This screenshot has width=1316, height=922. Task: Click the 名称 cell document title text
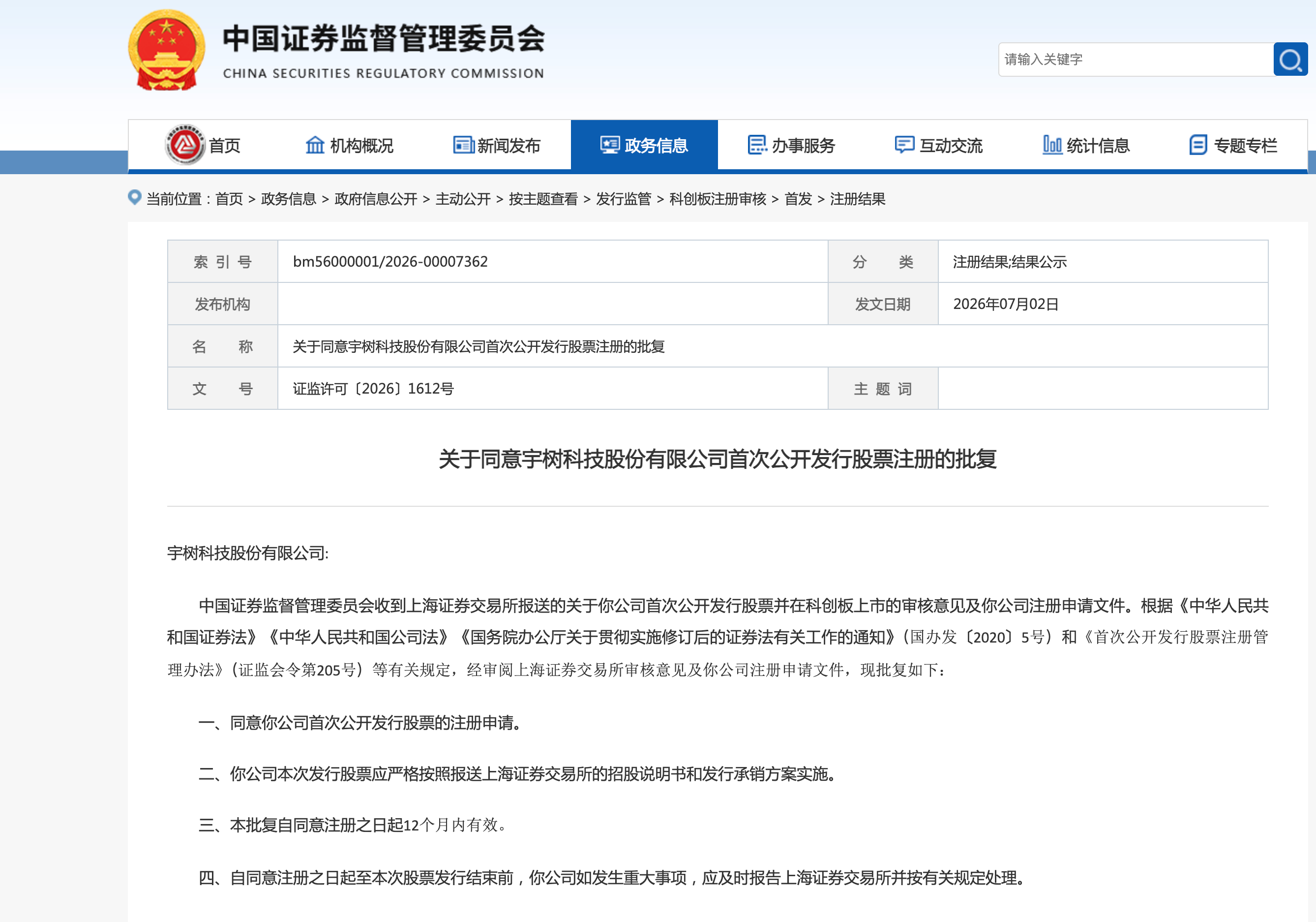[479, 346]
